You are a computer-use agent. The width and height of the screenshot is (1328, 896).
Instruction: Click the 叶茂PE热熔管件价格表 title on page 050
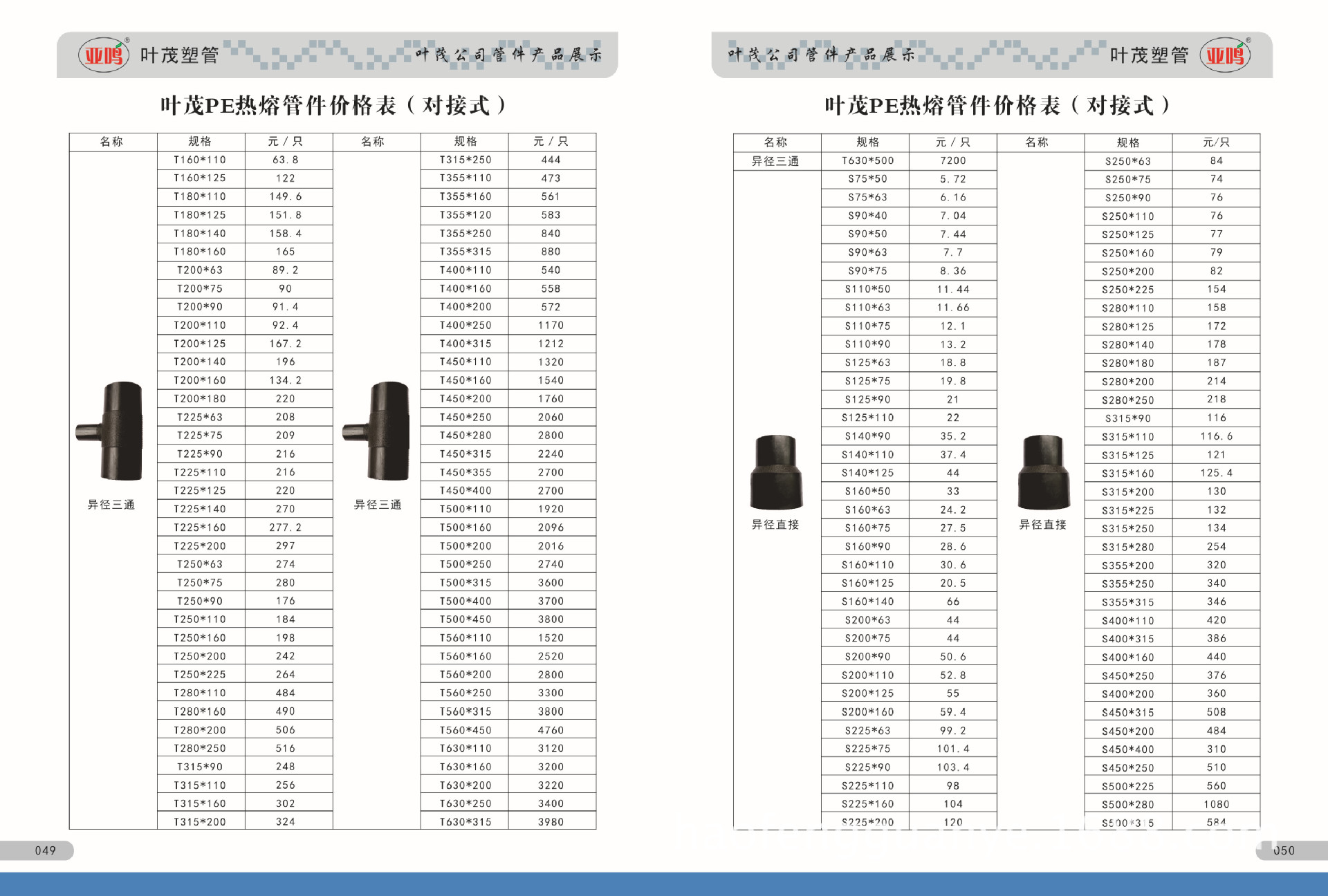point(997,105)
